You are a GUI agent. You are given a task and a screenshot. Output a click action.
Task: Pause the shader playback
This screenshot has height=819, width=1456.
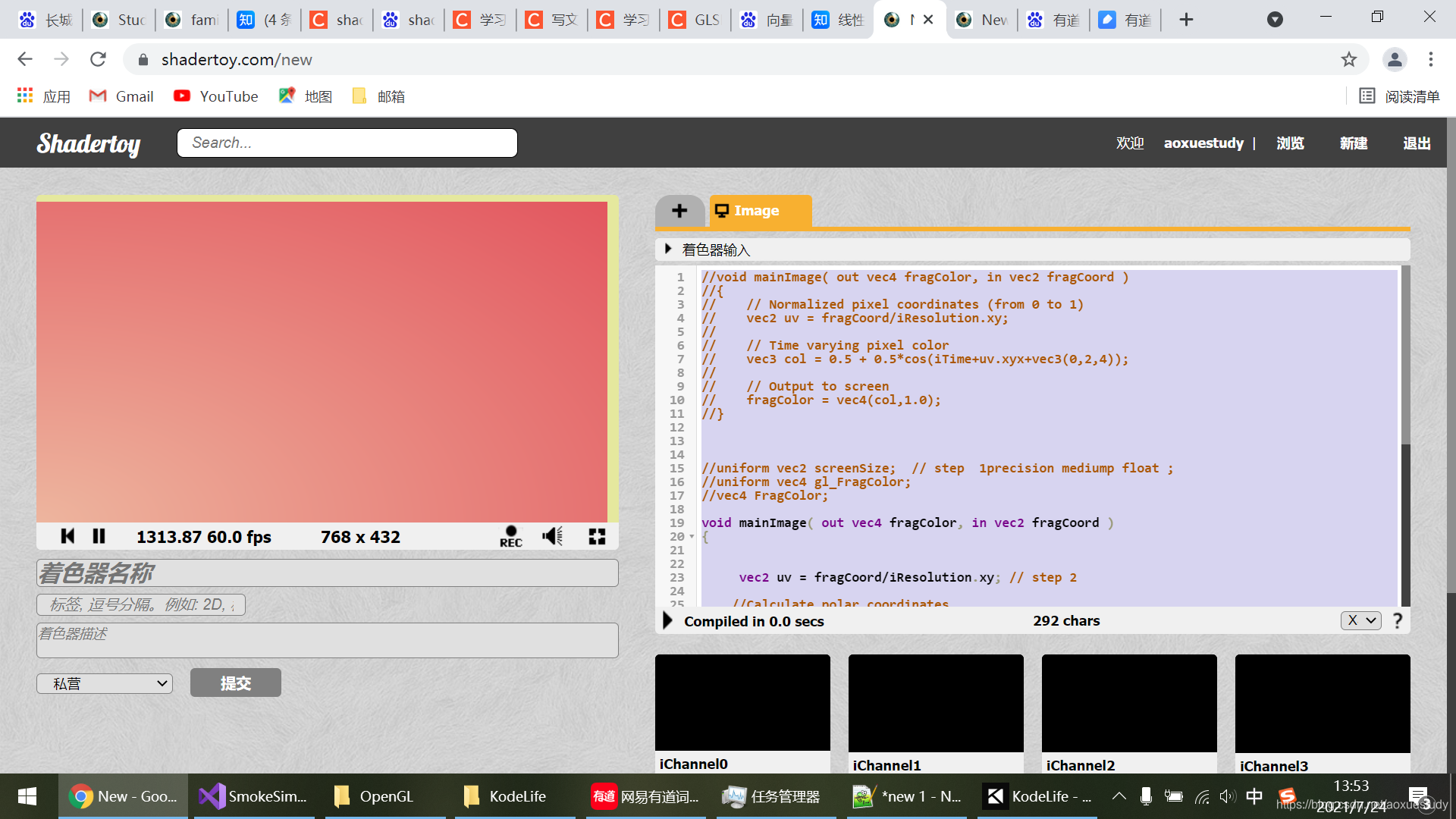click(99, 537)
